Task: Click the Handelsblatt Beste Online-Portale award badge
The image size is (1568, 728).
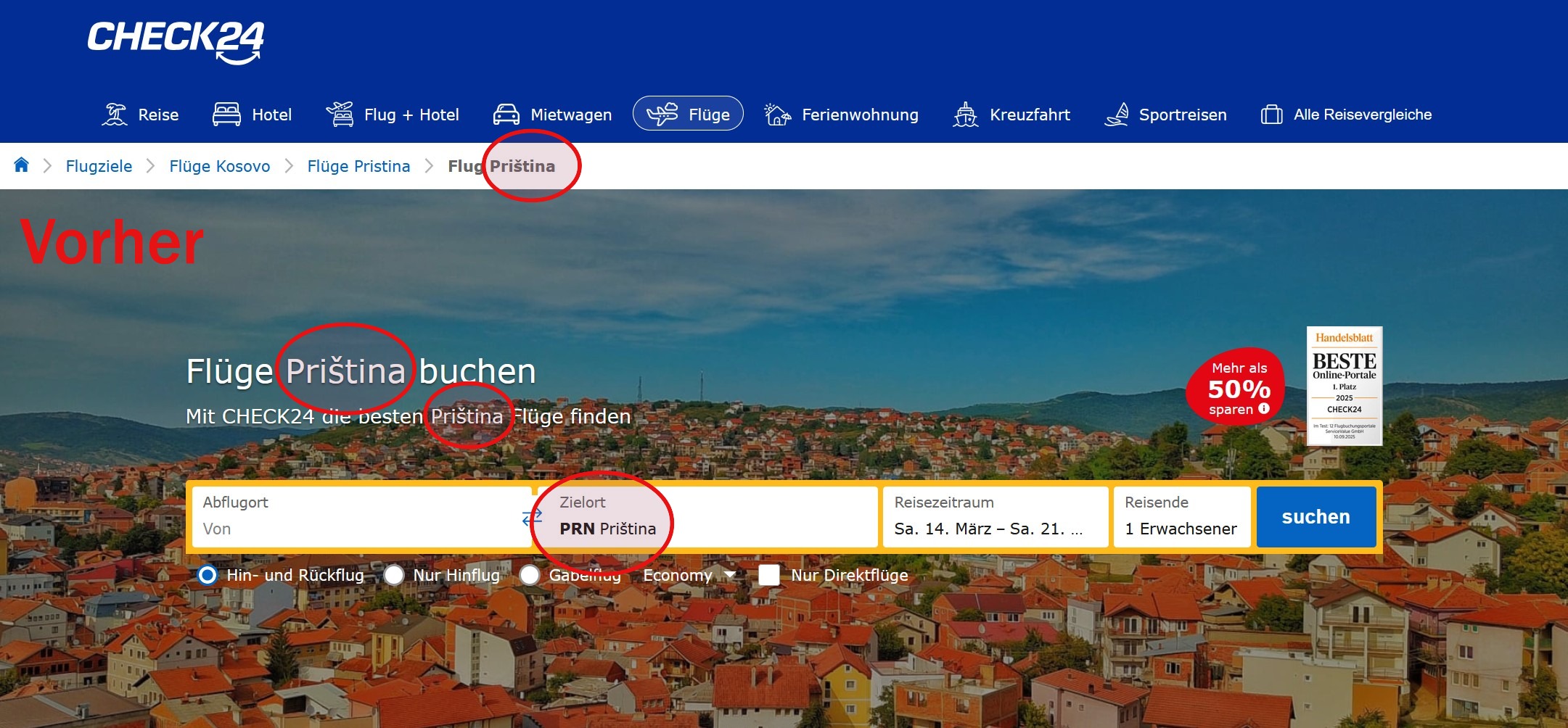Action: (x=1344, y=386)
